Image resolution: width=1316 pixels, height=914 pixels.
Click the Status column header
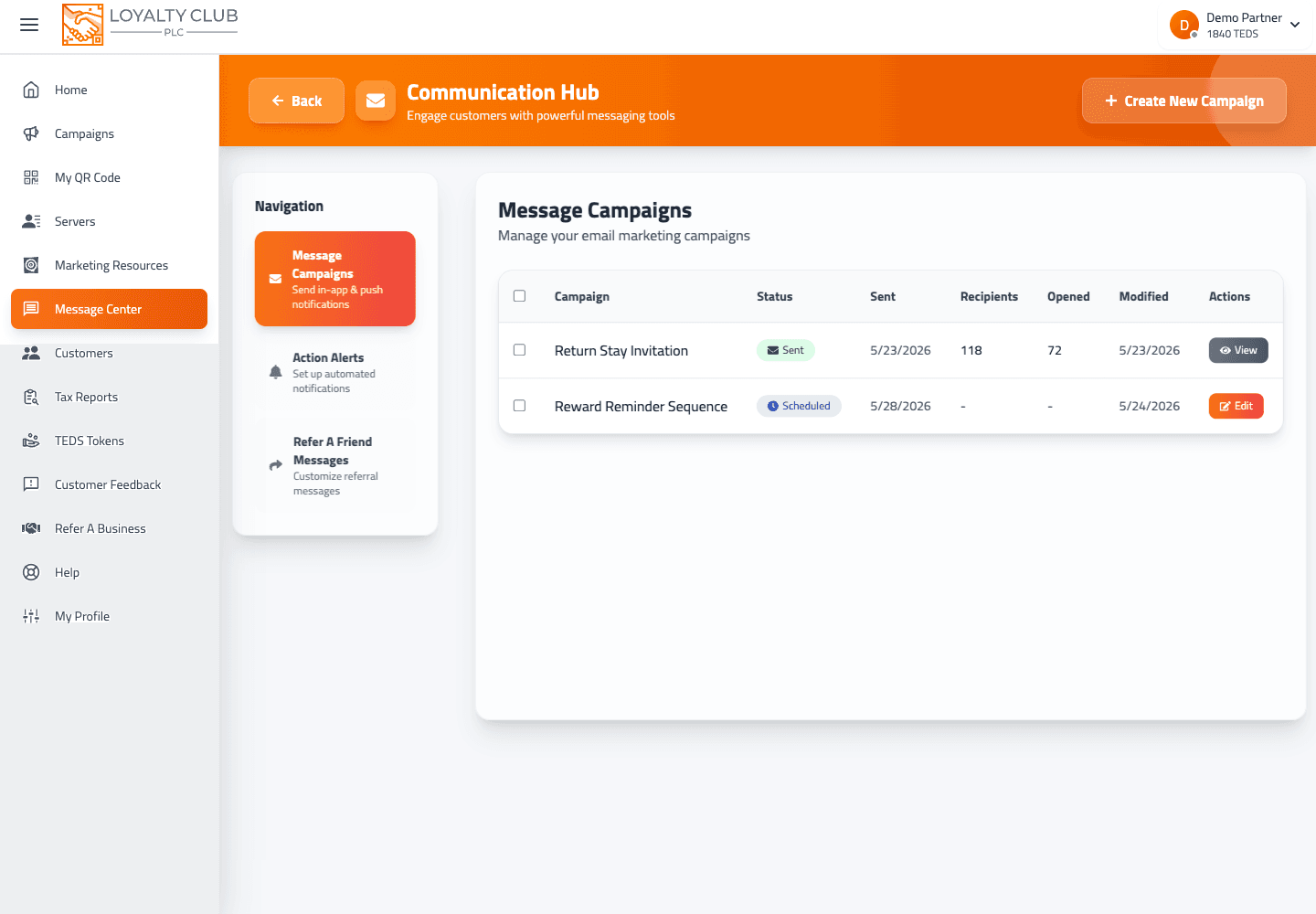[x=774, y=296]
